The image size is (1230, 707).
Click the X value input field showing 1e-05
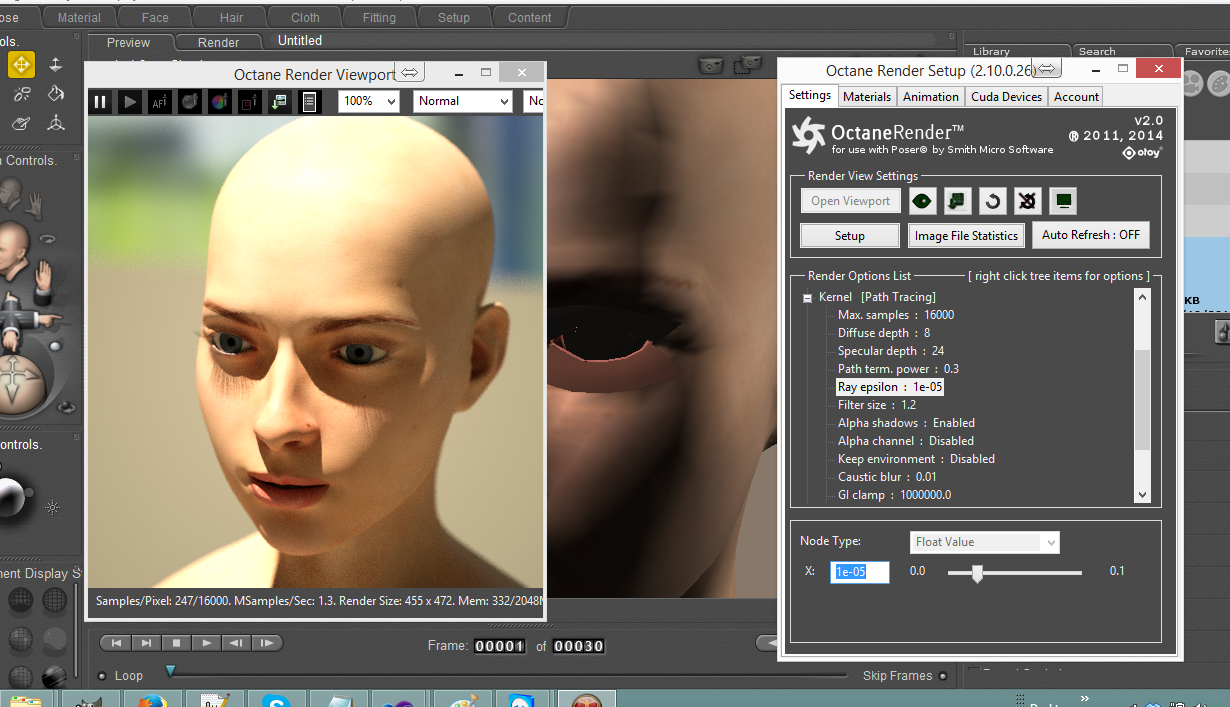(860, 572)
